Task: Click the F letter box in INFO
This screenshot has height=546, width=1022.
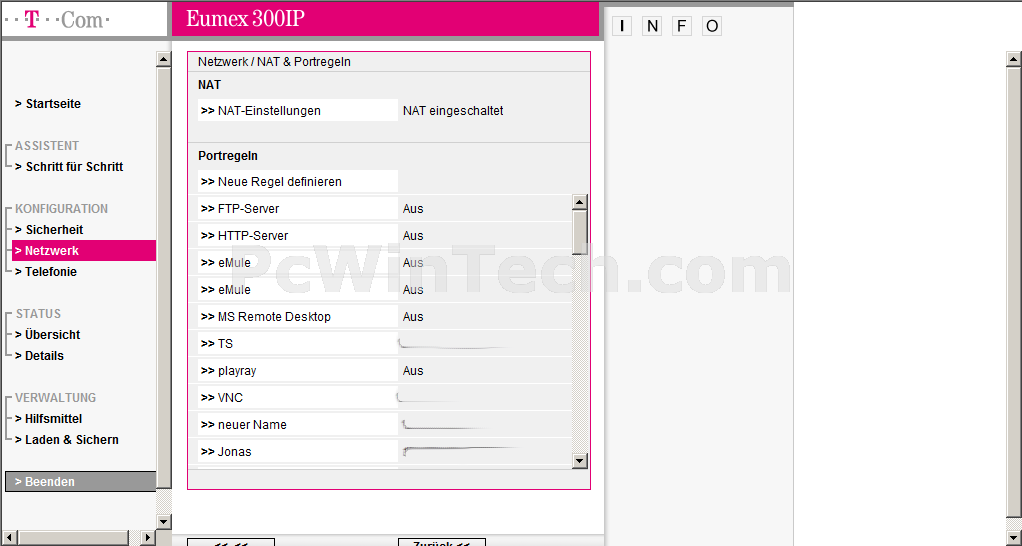Action: pos(682,26)
